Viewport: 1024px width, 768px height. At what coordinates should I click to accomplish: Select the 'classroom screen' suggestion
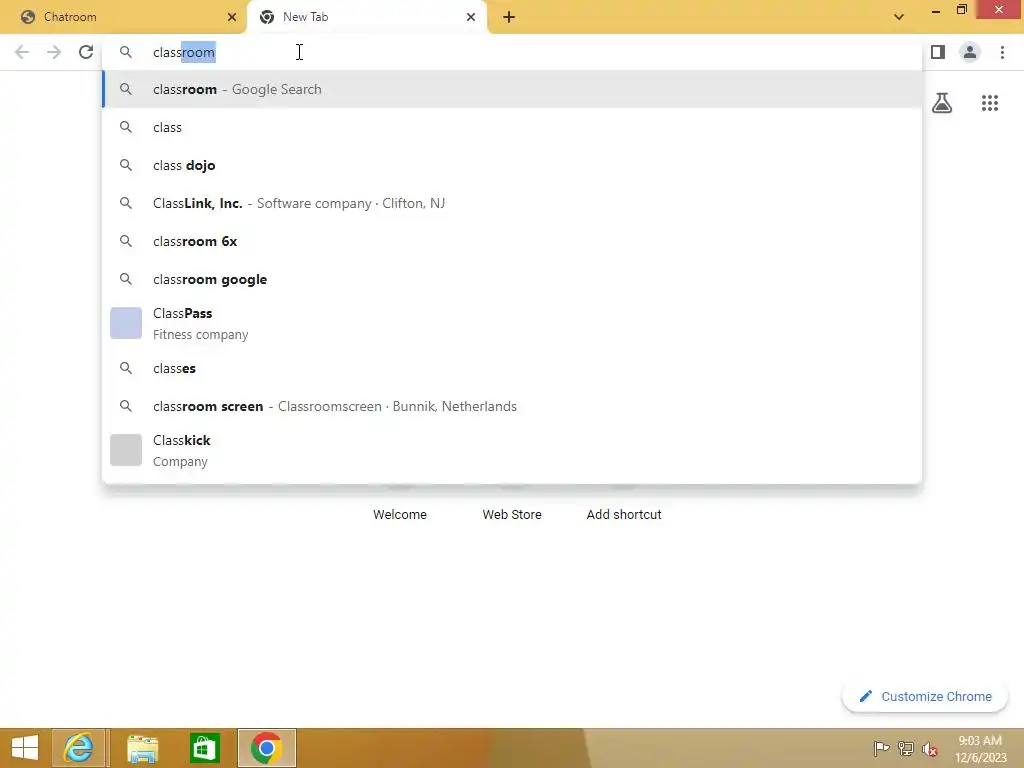(512, 406)
